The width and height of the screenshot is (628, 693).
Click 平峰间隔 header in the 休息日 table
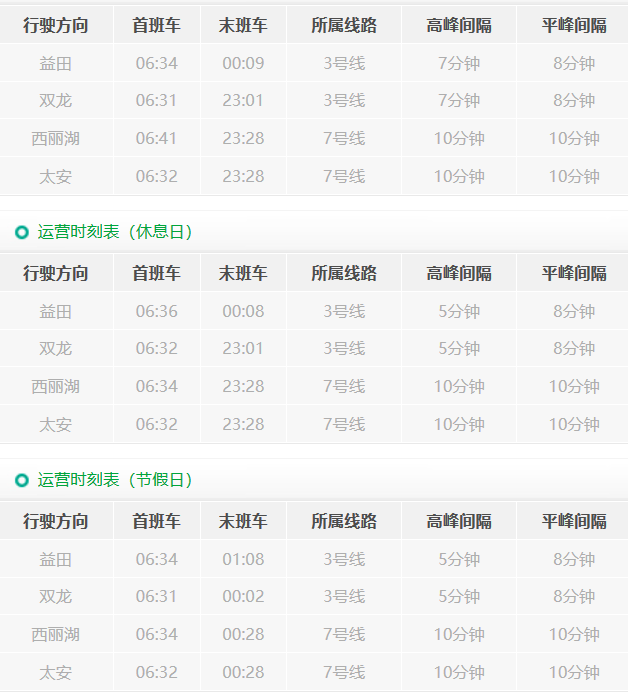[x=574, y=273]
